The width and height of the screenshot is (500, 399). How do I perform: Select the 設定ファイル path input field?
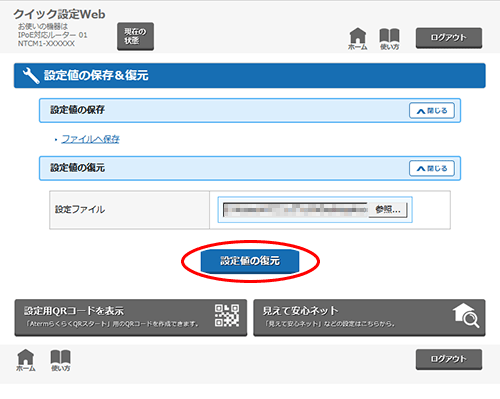[296, 210]
